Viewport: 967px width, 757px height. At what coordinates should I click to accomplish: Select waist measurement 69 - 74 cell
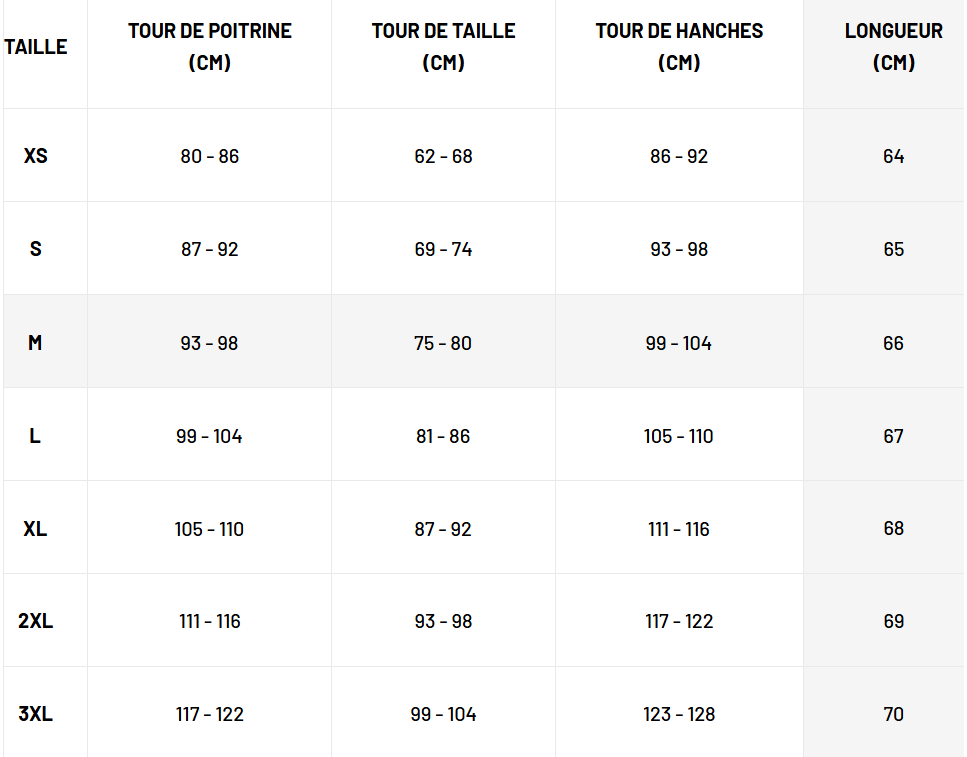point(443,249)
